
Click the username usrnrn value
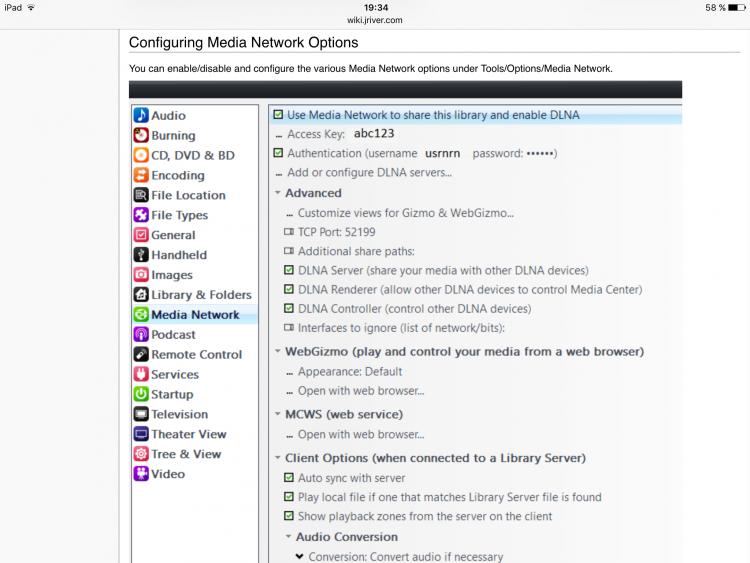pyautogui.click(x=442, y=154)
